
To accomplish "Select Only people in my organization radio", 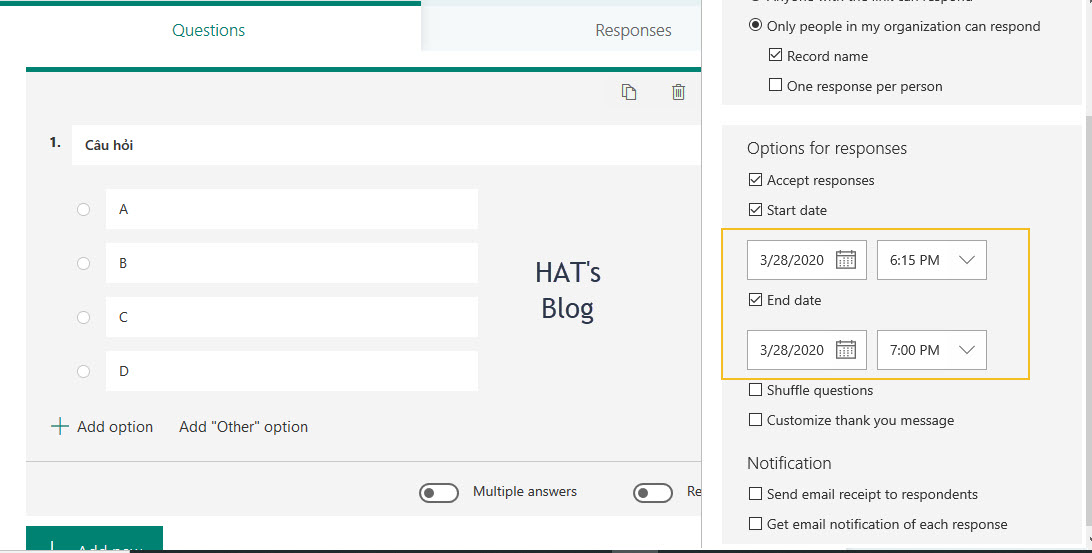I will pos(755,26).
